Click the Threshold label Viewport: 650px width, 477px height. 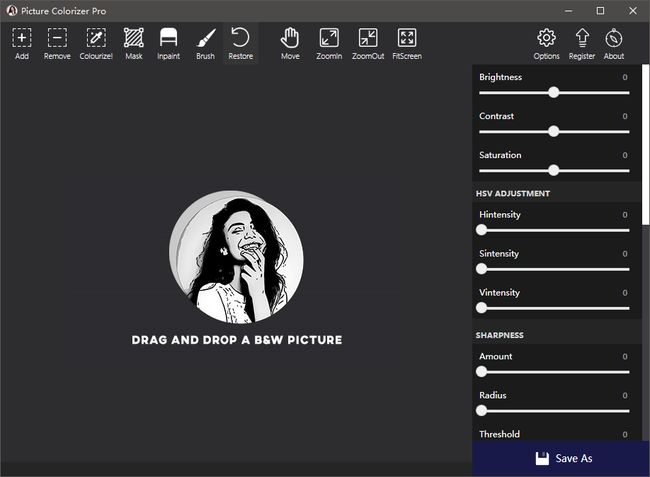click(499, 434)
